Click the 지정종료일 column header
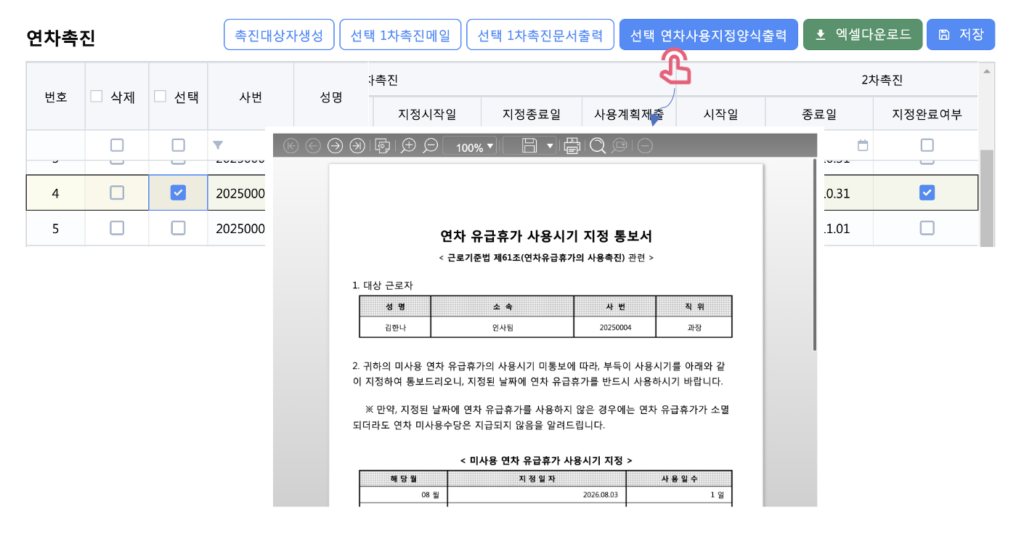This screenshot has height=536, width=1024. point(531,114)
